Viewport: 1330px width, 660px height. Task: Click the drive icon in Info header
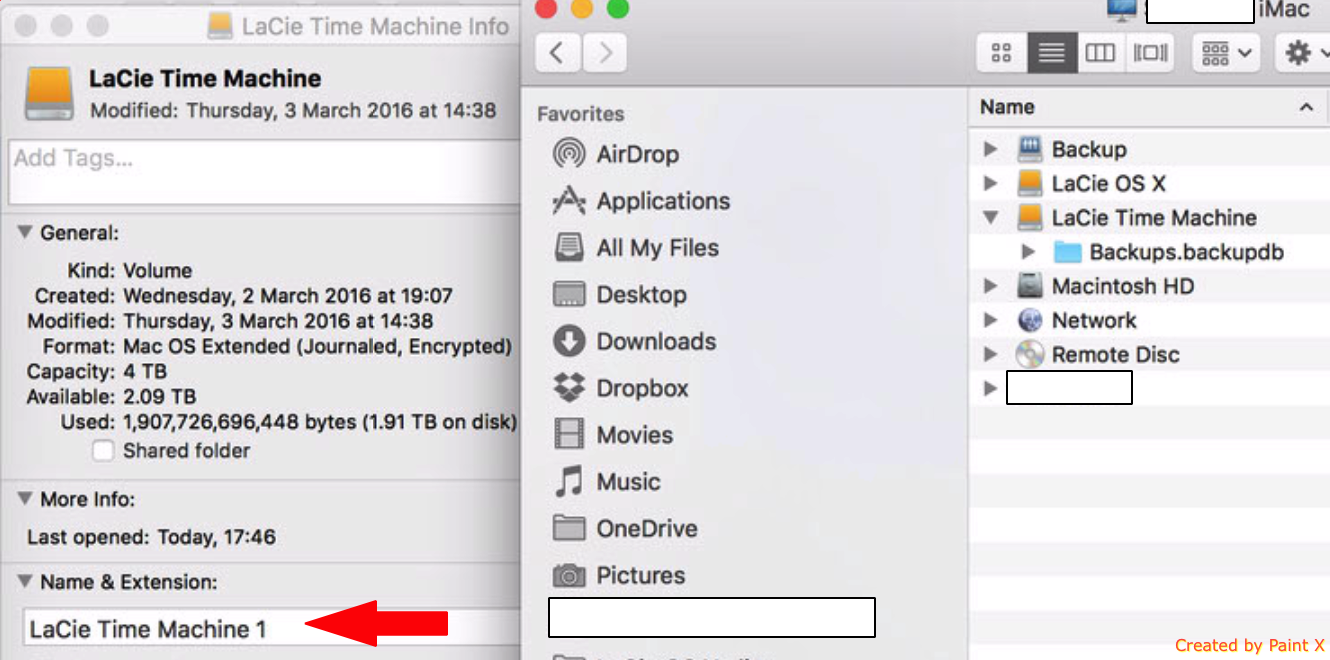coord(49,95)
